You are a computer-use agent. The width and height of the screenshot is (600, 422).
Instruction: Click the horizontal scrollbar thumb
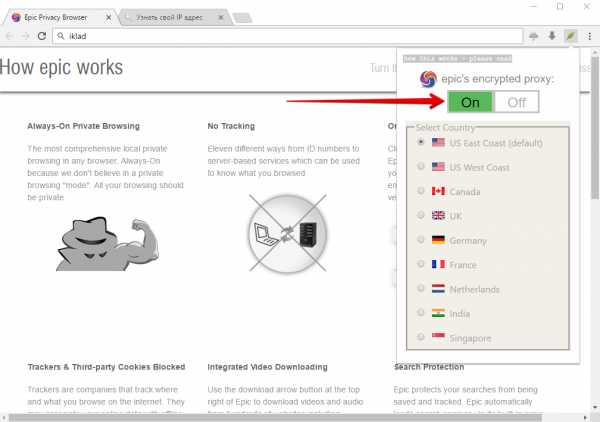276,417
